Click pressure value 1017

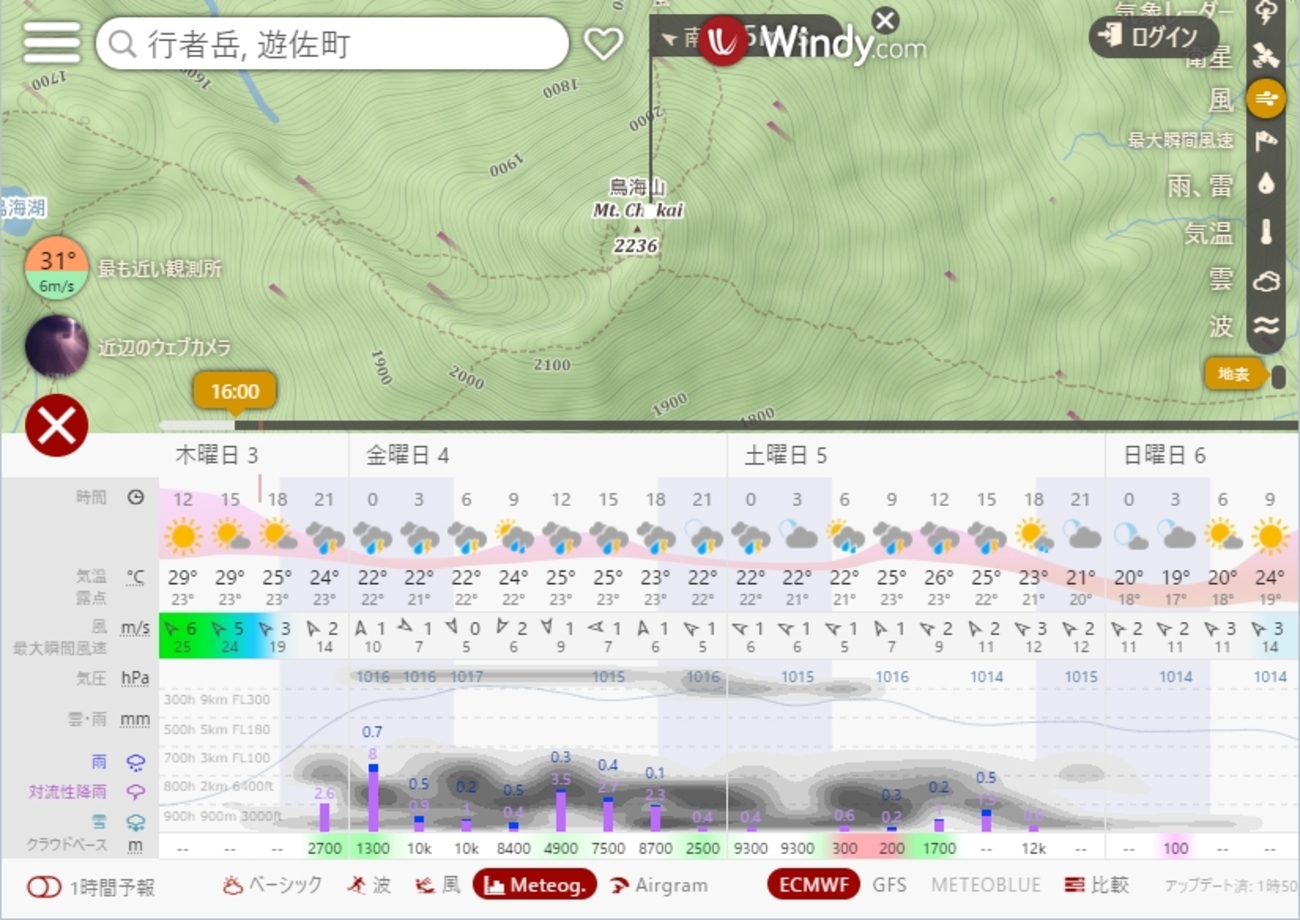click(466, 677)
